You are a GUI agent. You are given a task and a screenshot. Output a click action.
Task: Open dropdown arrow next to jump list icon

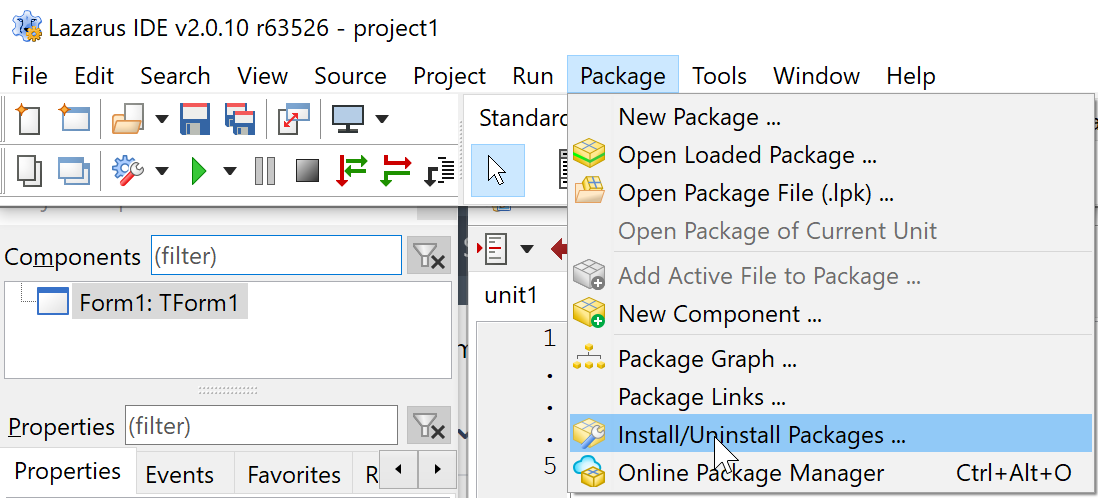tap(527, 249)
